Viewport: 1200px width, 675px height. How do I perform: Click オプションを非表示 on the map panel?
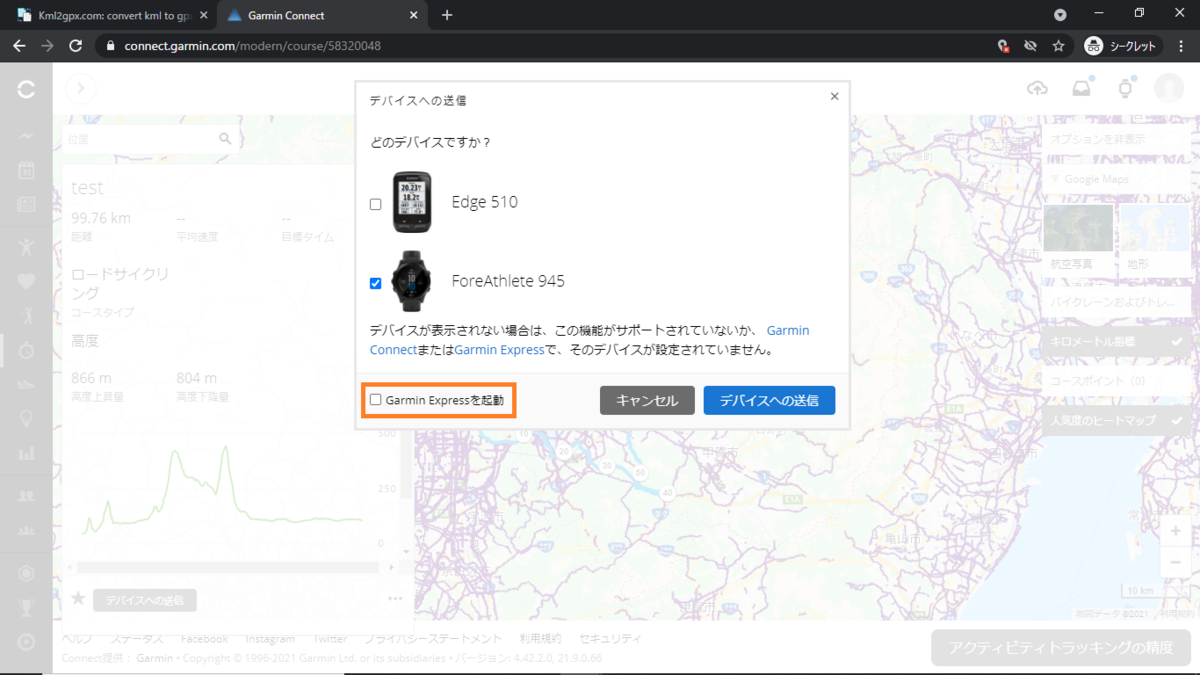point(1117,140)
